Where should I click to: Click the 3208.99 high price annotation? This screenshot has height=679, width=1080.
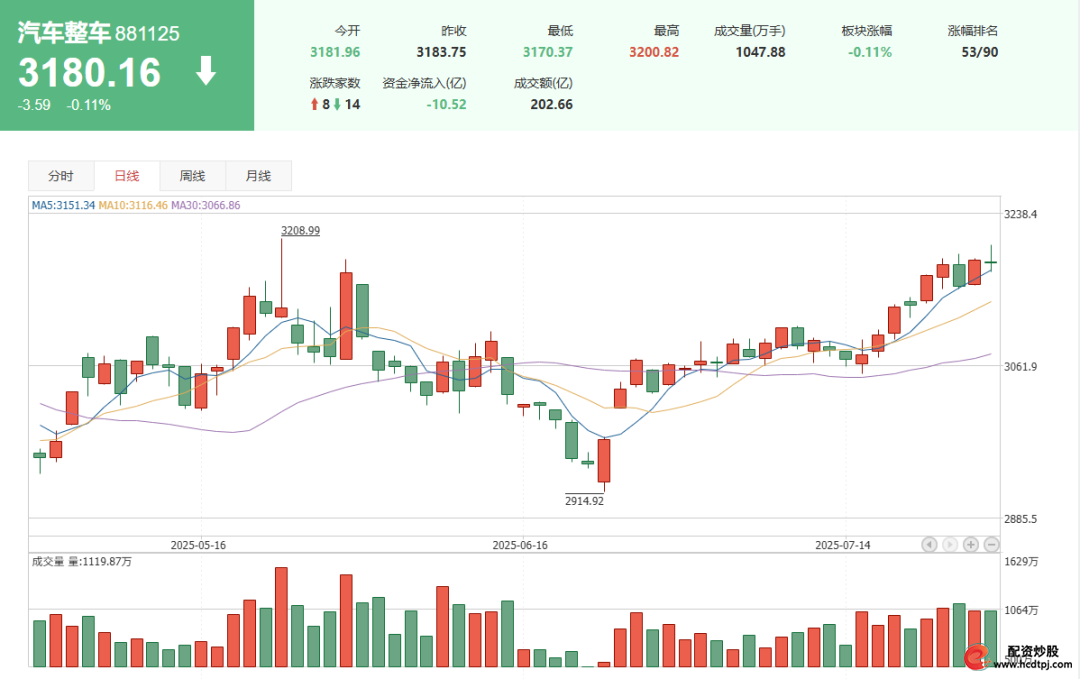[300, 231]
